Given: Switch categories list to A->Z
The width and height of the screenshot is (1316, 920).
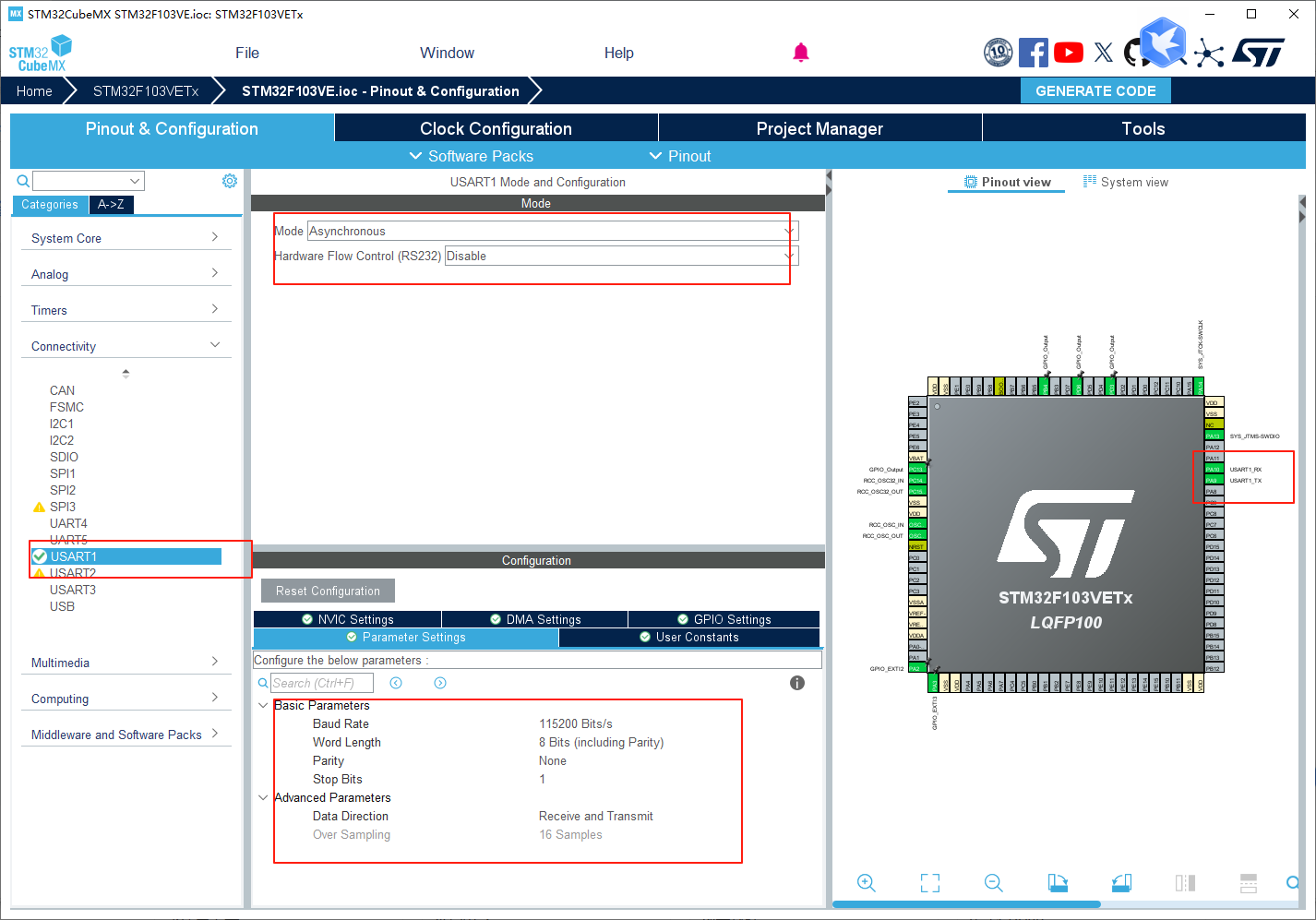Looking at the screenshot, I should point(111,204).
